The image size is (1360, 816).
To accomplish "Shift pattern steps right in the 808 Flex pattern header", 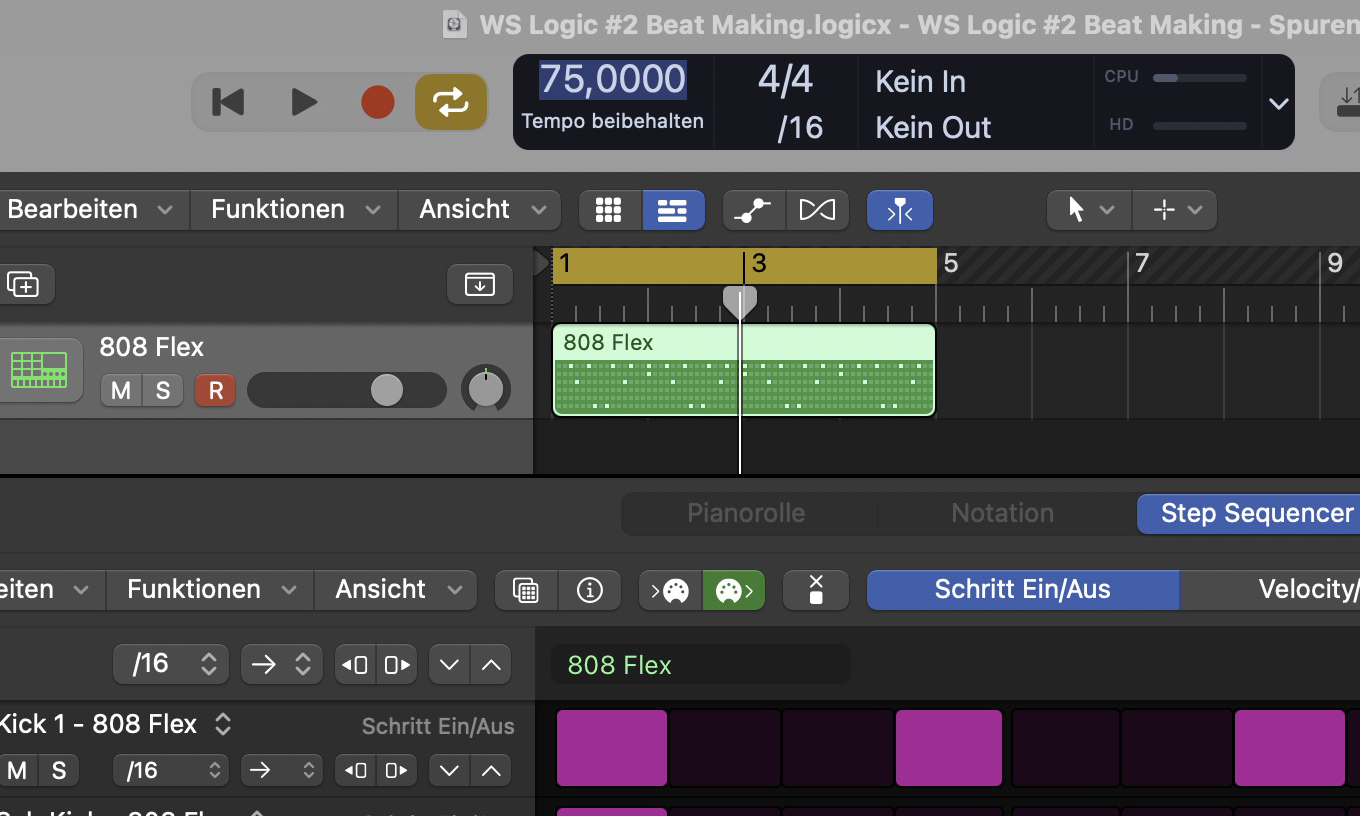I will pyautogui.click(x=398, y=665).
